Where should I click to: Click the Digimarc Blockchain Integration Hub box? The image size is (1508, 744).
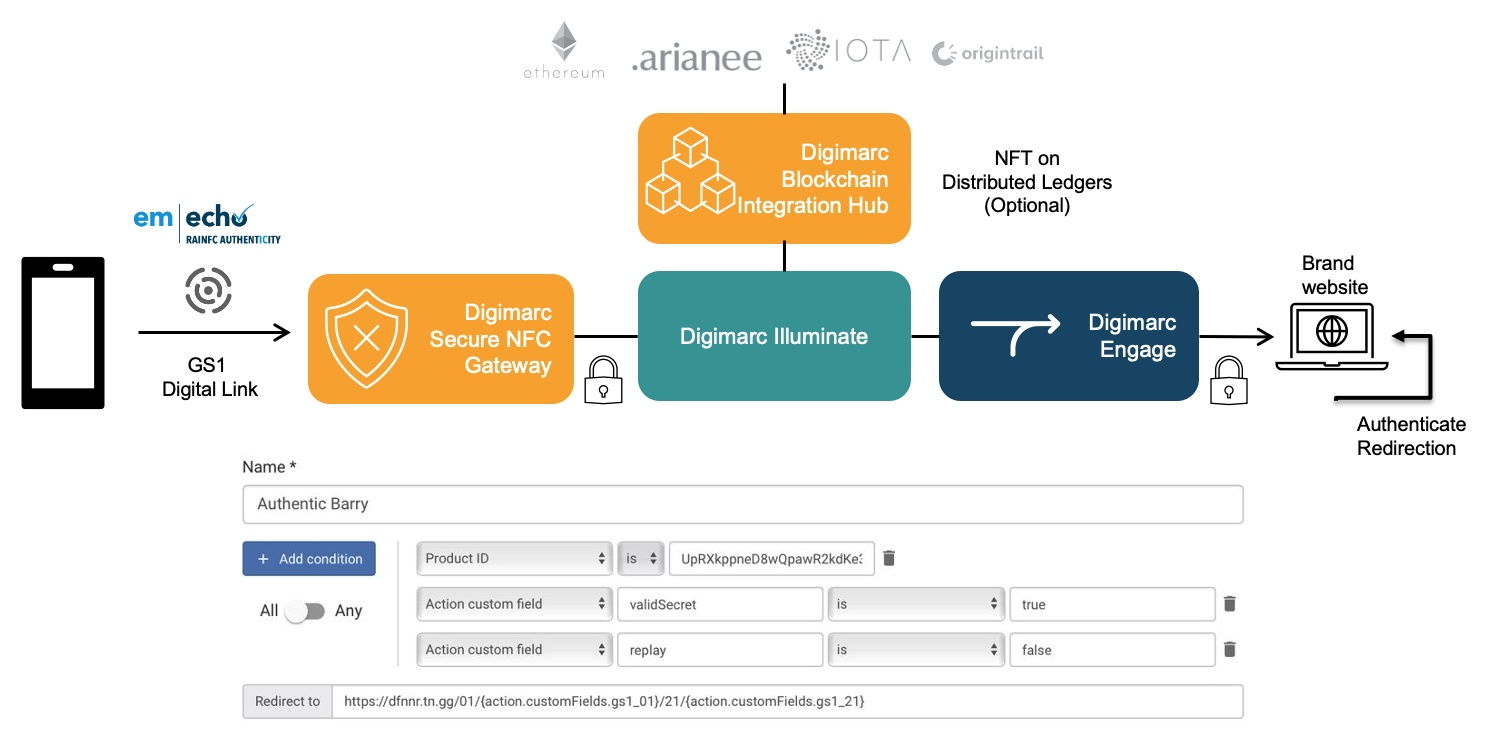(774, 178)
